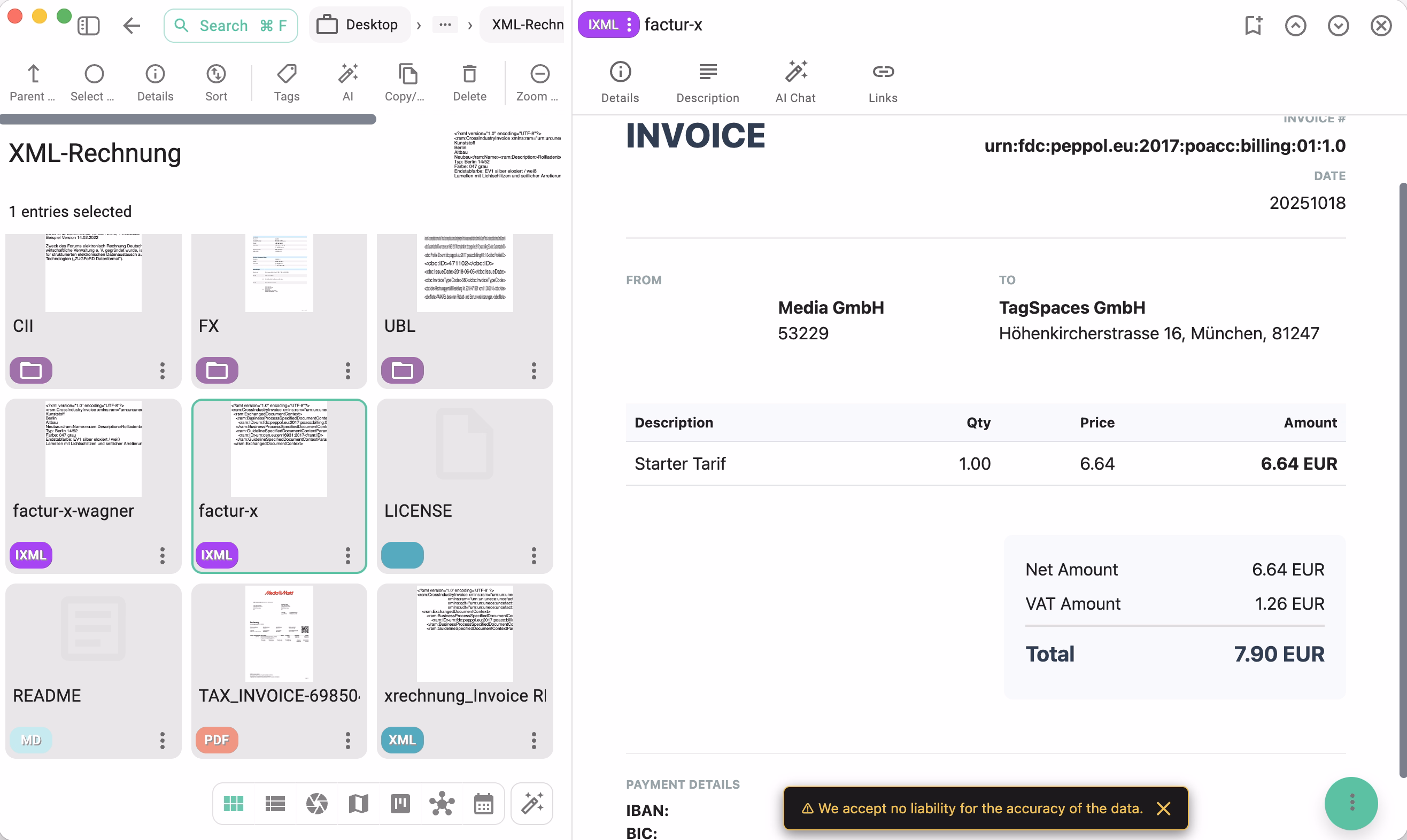1407x840 pixels.
Task: Open the Search field
Action: [x=230, y=26]
